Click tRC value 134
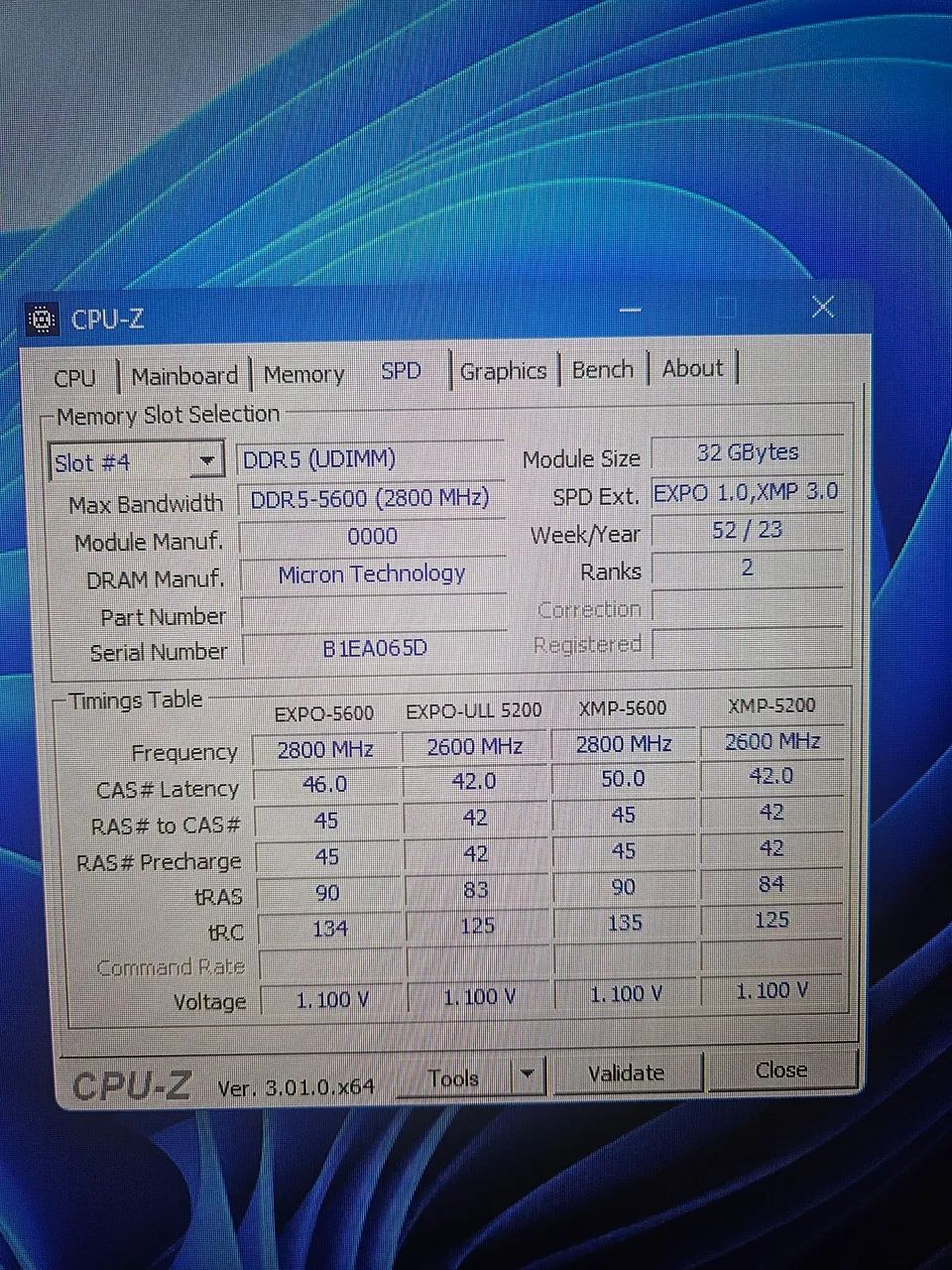Screen dimensions: 952x1270 tap(329, 929)
